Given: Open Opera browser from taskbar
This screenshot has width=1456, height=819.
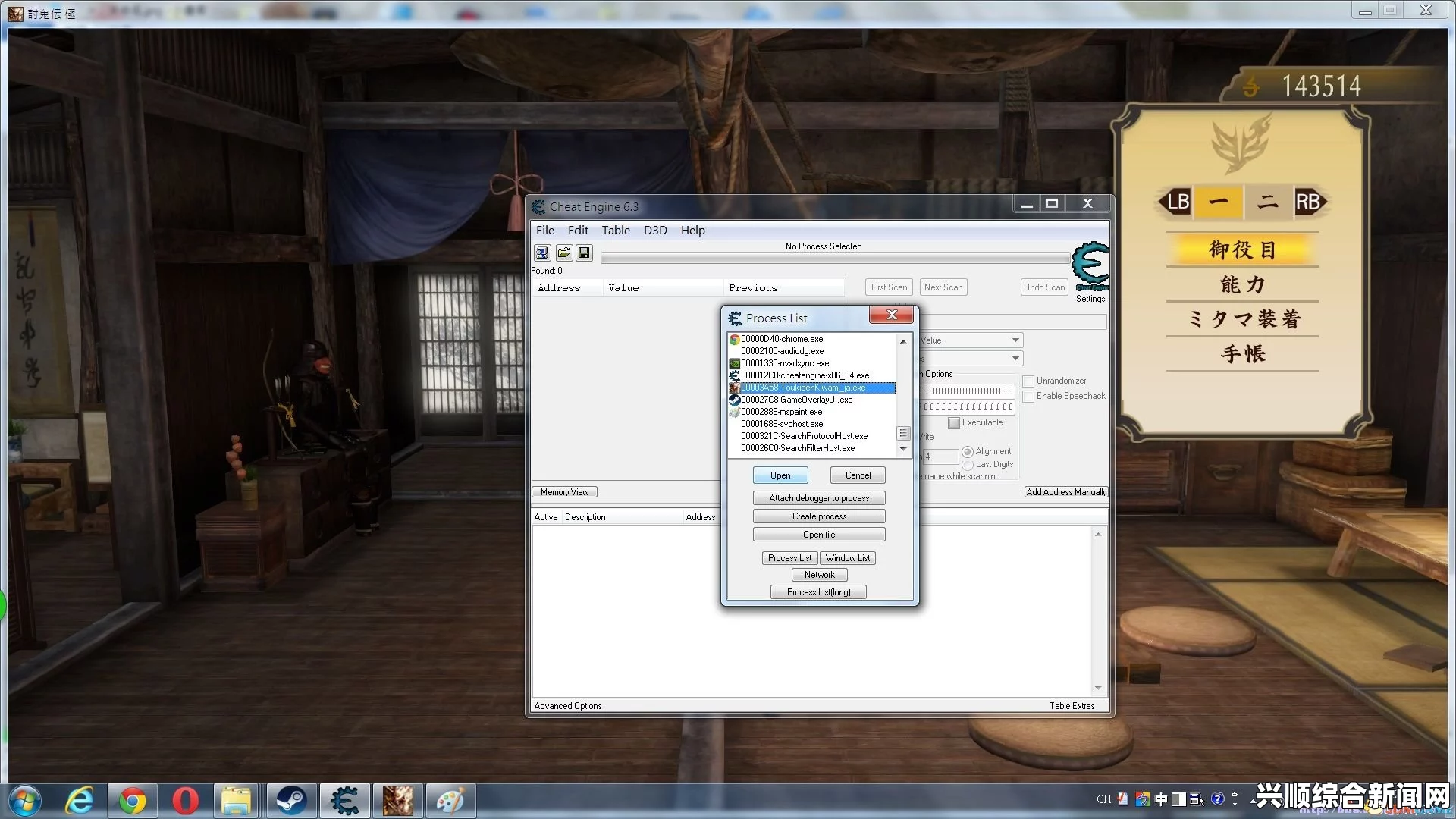Looking at the screenshot, I should click(185, 800).
